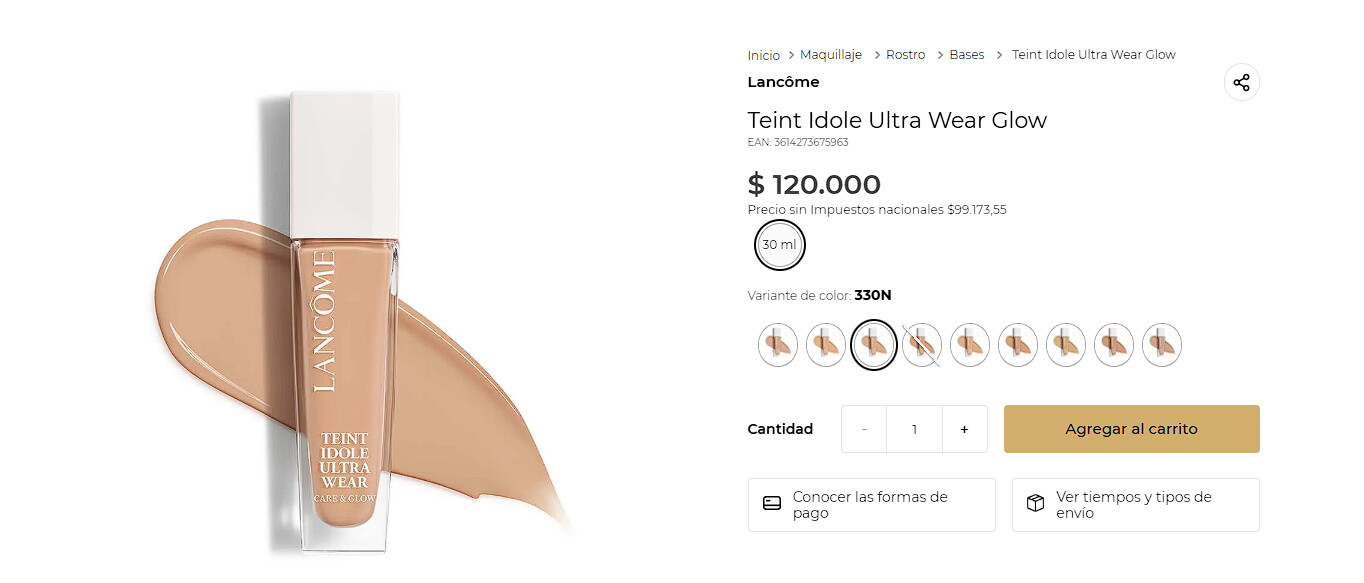Screen dimensions: 1364x583
Task: Navigate to Maquillaje breadcrumb category
Action: tap(830, 55)
